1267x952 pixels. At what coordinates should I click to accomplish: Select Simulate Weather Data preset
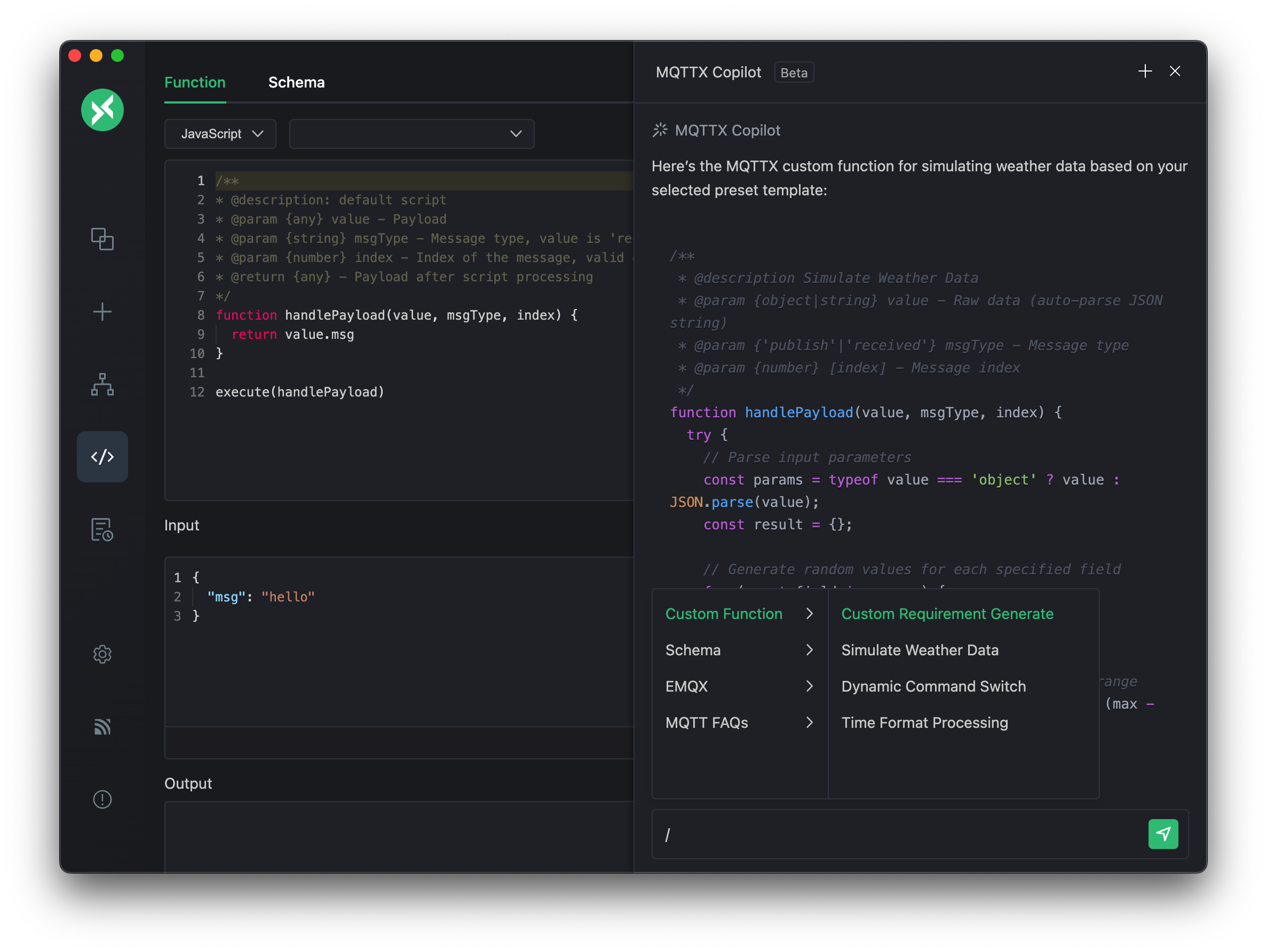[x=920, y=650]
